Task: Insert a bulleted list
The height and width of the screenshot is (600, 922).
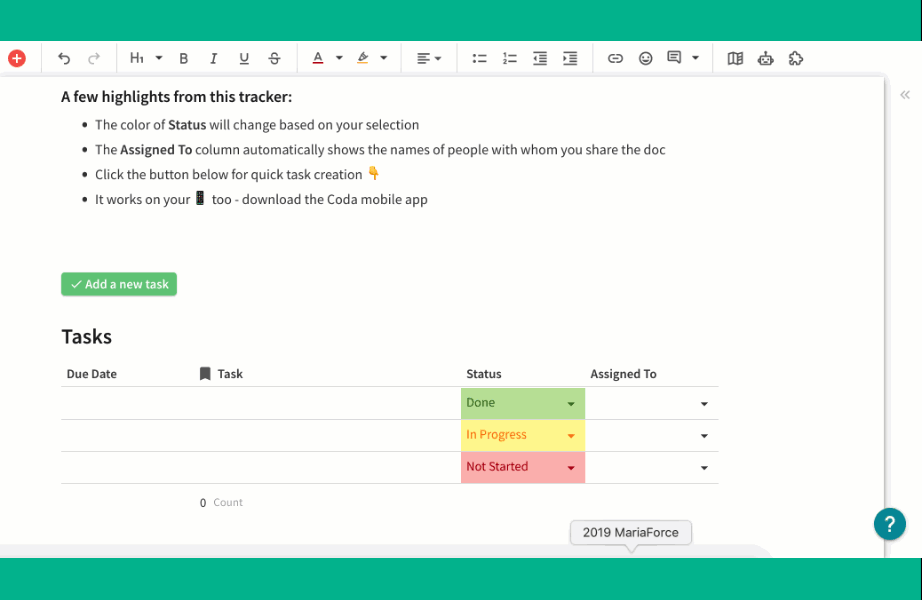Action: (x=479, y=58)
